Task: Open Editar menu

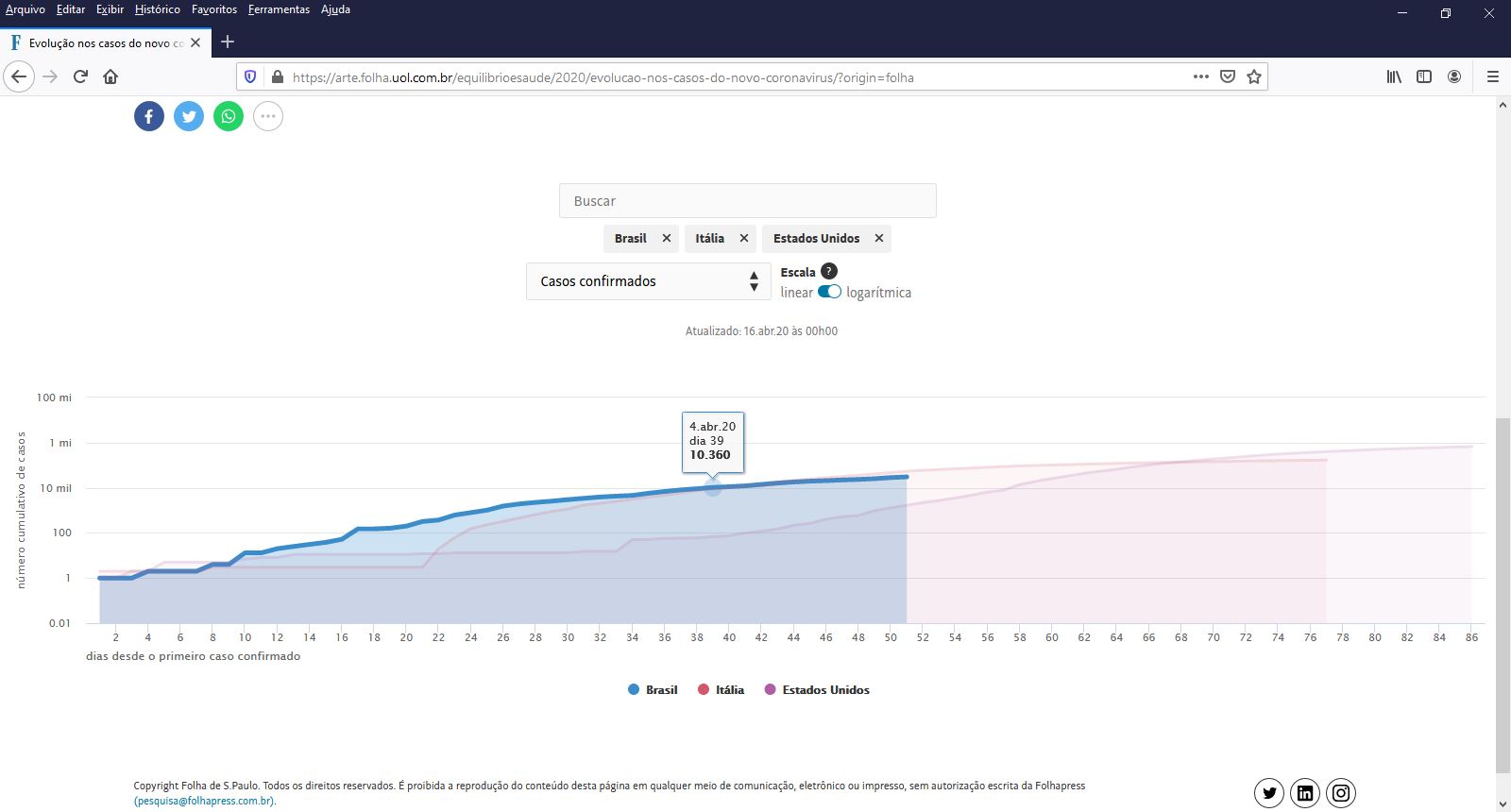Action: click(x=71, y=9)
